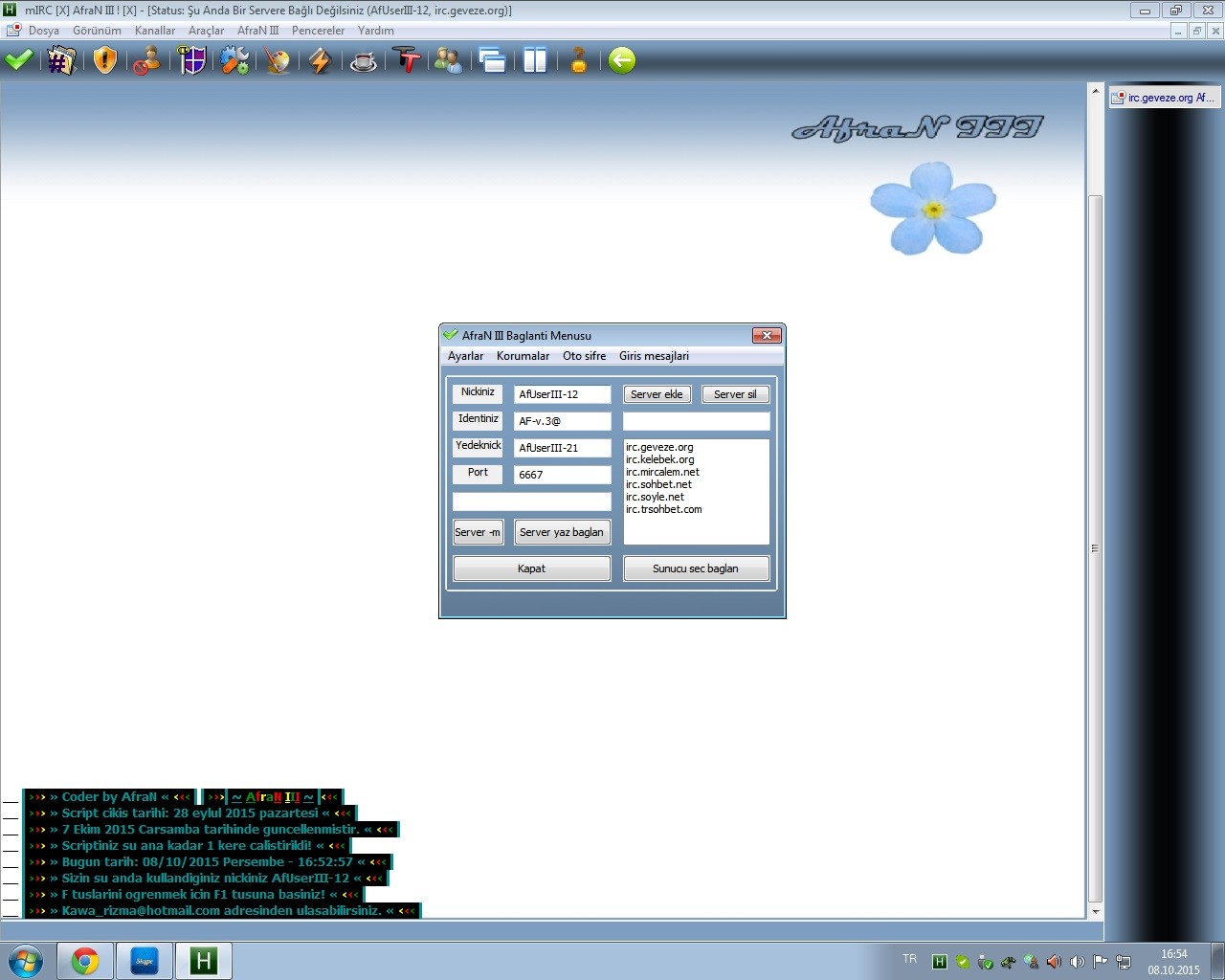Click the Server yaz baglan button
Screen dimensions: 1225x980
tap(562, 532)
